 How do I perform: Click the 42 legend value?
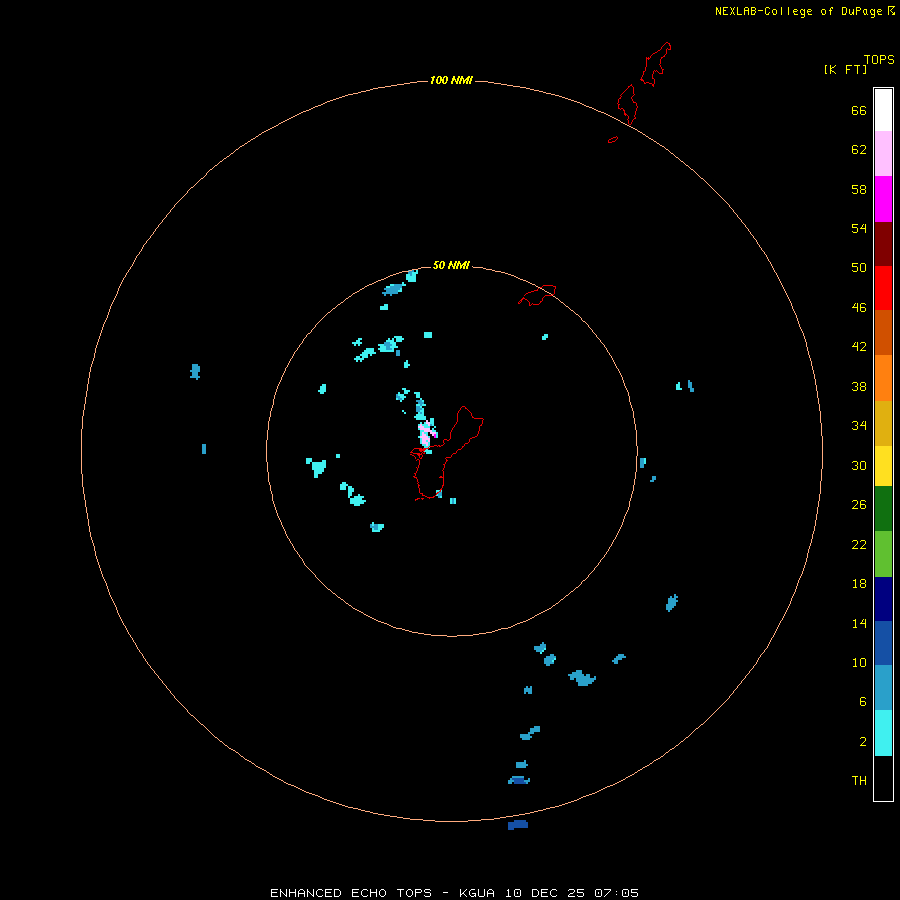tap(859, 347)
